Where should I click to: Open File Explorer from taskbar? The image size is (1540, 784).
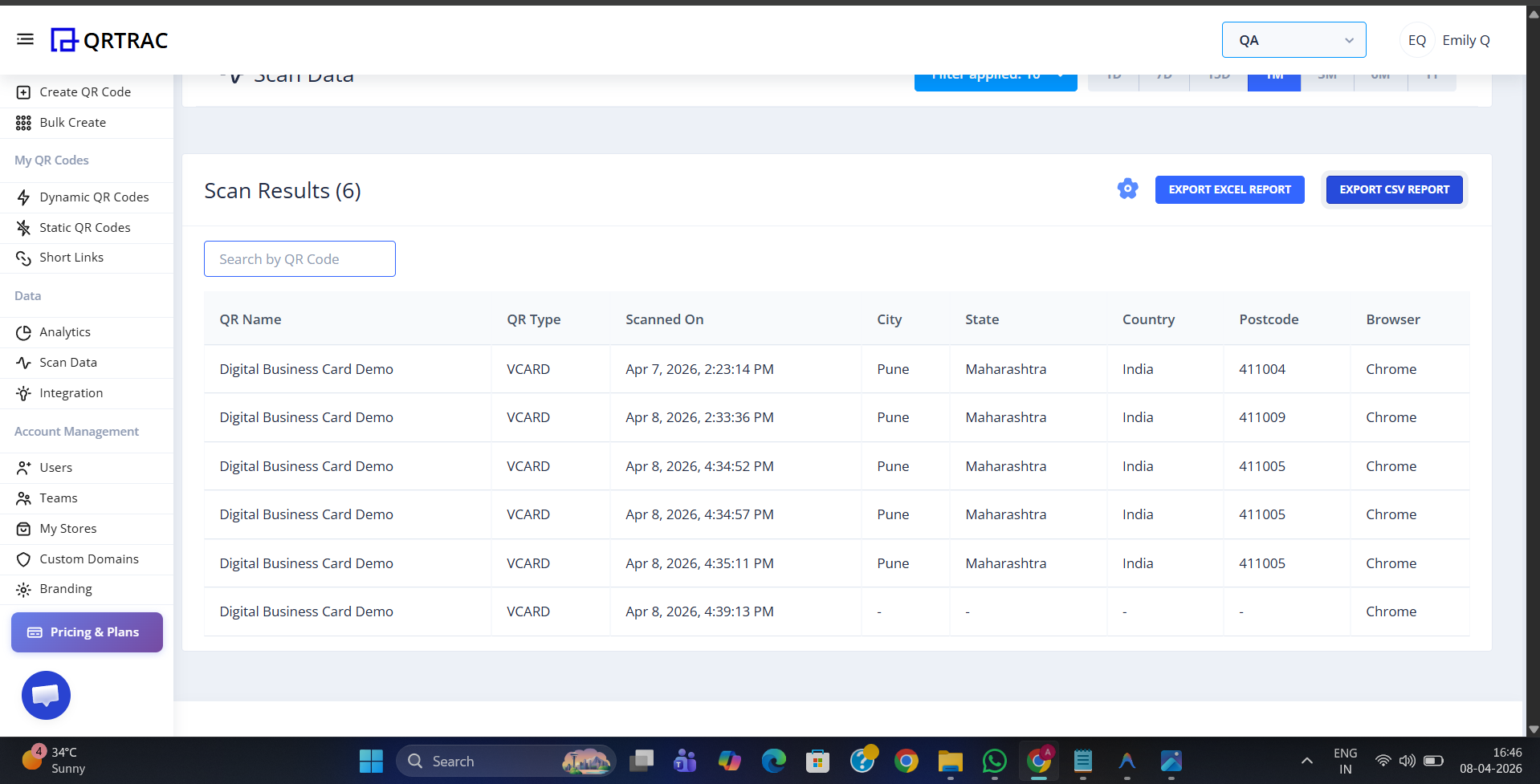(950, 761)
